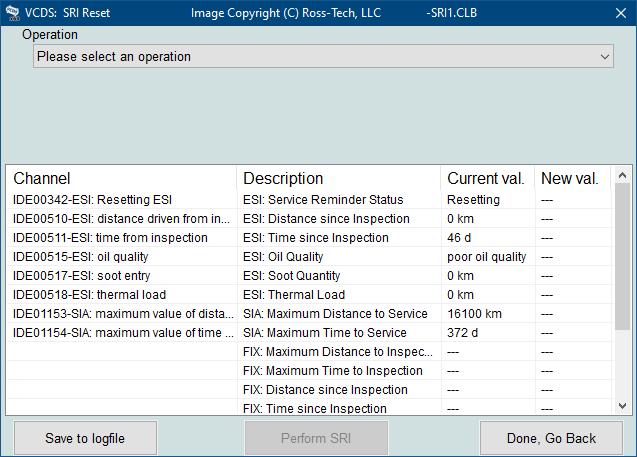Click the Perform SRI button
Screen dimensions: 637x457
(316, 438)
